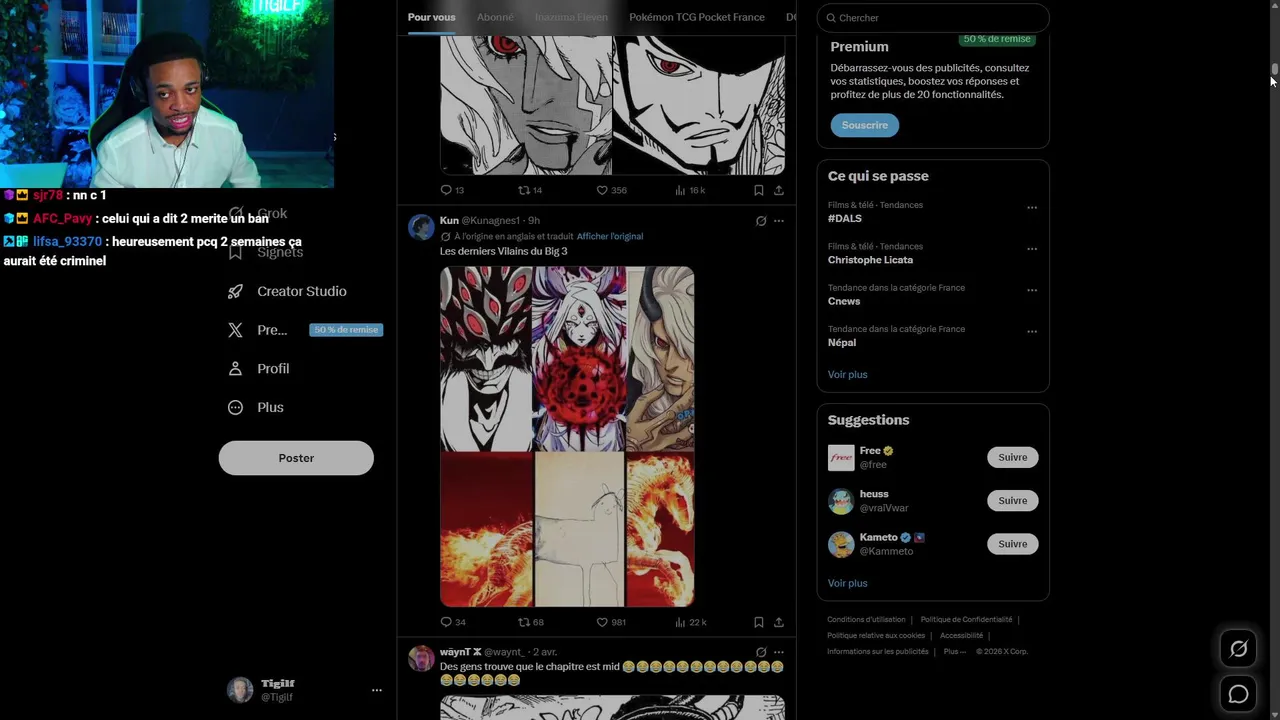Share Kun's Big 3 villains post
The width and height of the screenshot is (1280, 720).
point(779,622)
